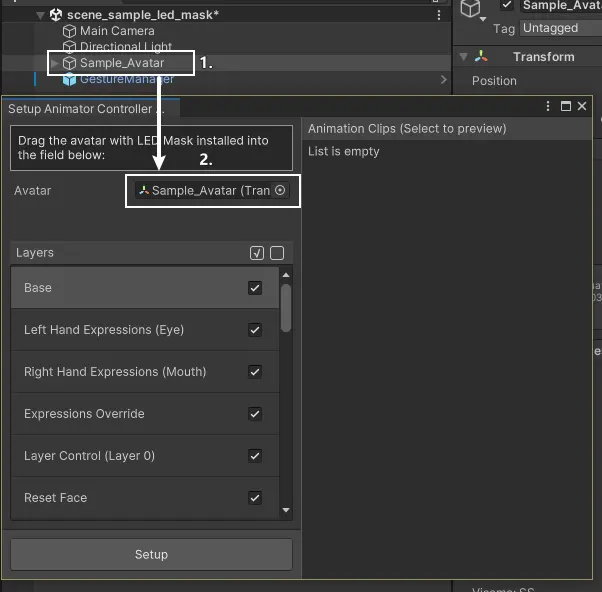Uncheck the Base layer checkbox
The width and height of the screenshot is (602, 592).
coord(255,288)
